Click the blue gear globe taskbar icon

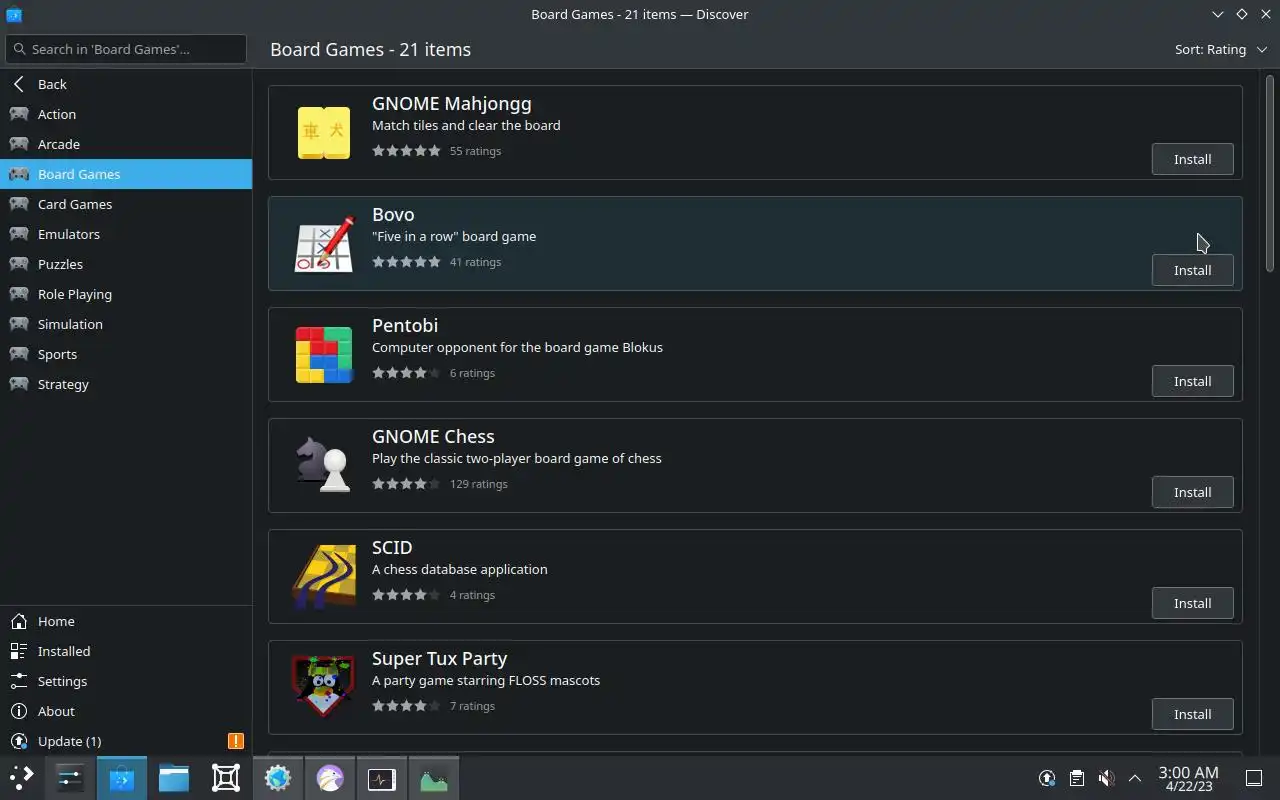coord(278,777)
